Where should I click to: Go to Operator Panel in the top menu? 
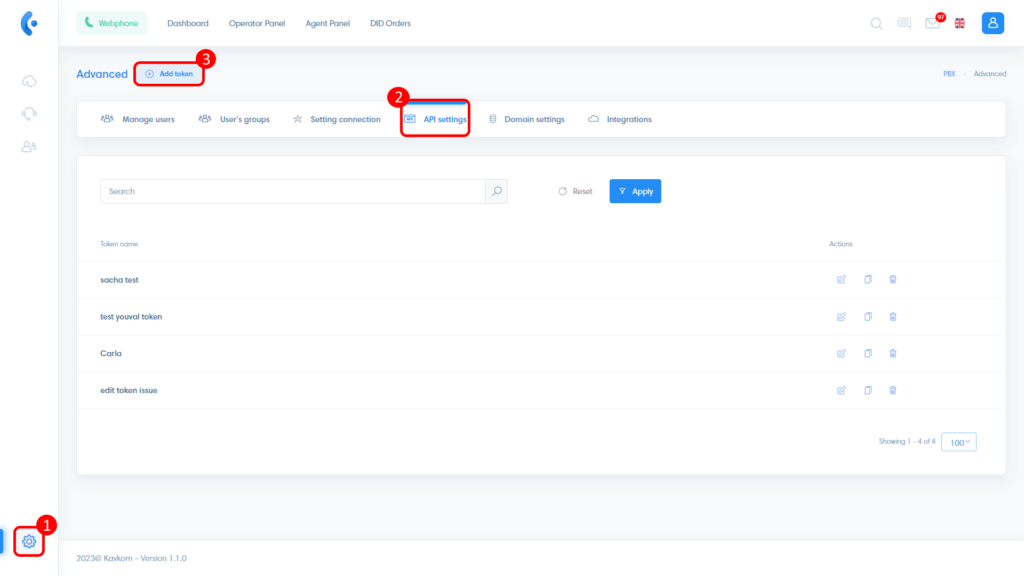pos(257,23)
